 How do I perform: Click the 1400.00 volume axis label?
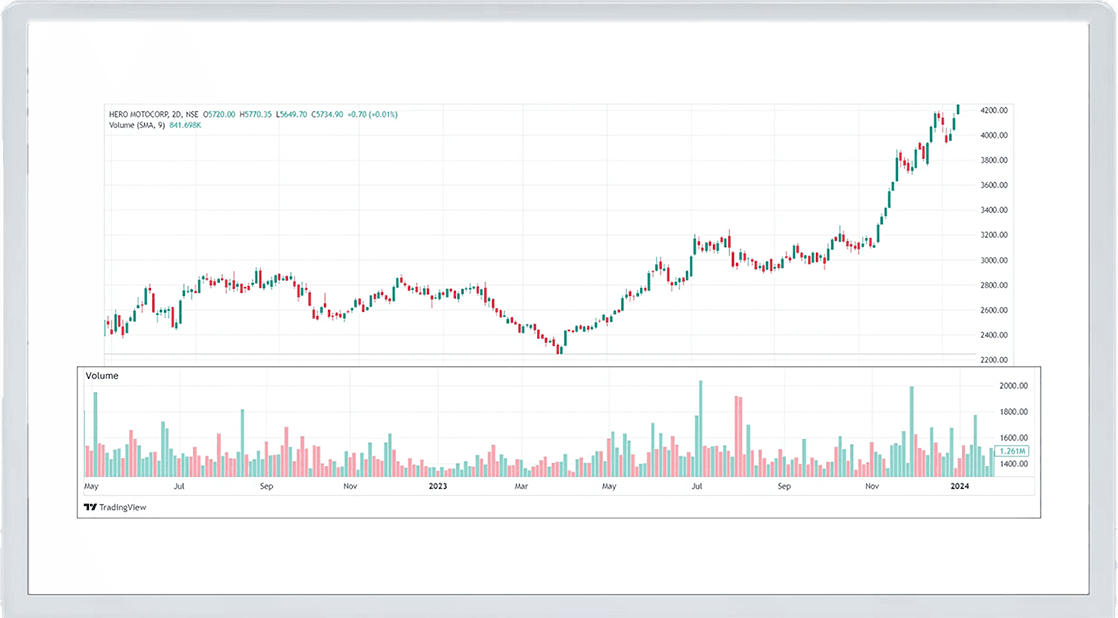(1014, 464)
